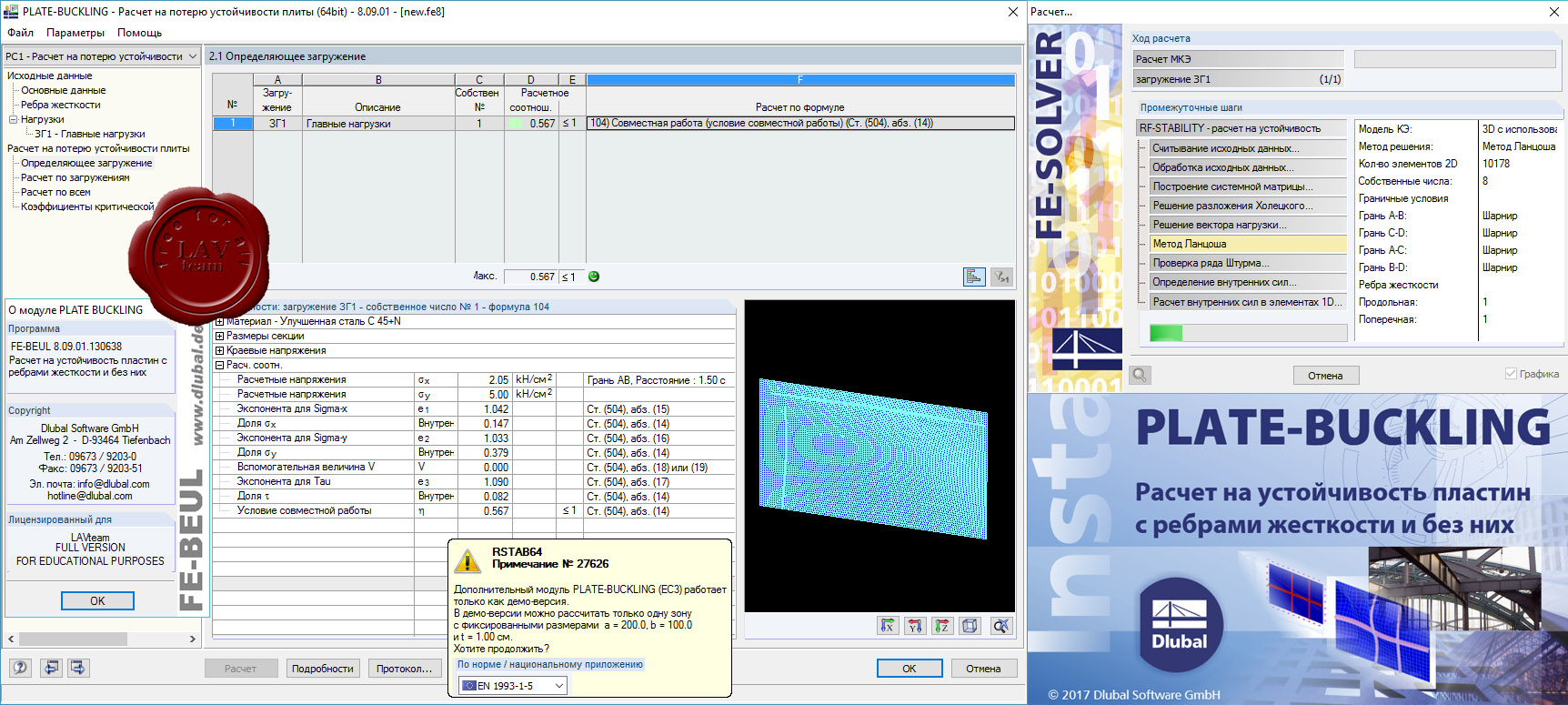Click PLATE-BUCKLING app icon in the title bar

tap(12, 12)
